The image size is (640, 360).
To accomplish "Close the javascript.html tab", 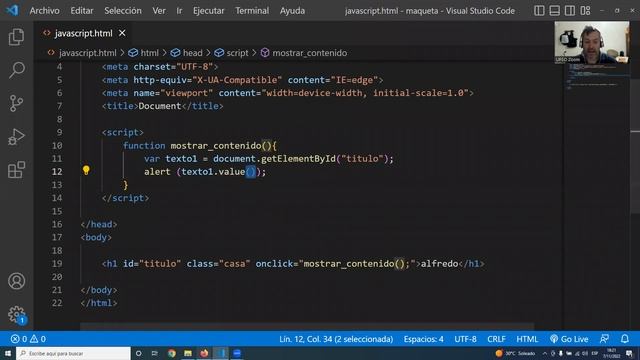I will click(122, 33).
